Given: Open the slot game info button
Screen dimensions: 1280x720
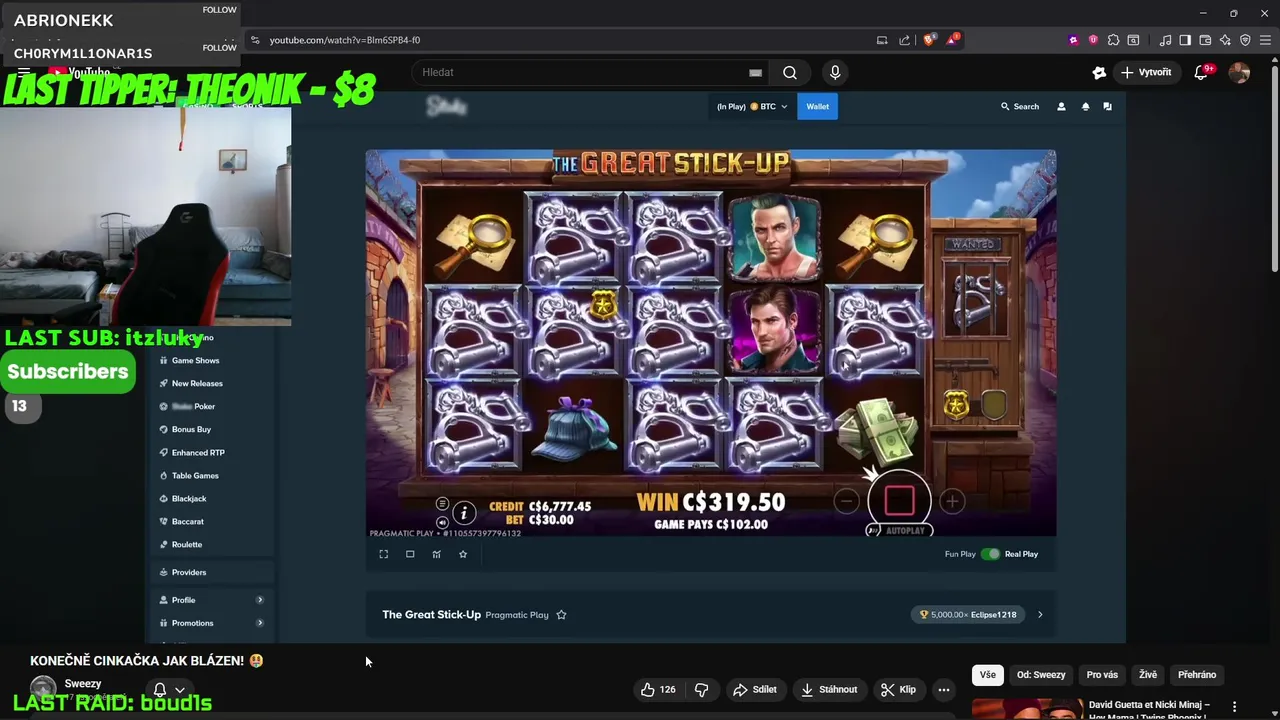Looking at the screenshot, I should (464, 513).
